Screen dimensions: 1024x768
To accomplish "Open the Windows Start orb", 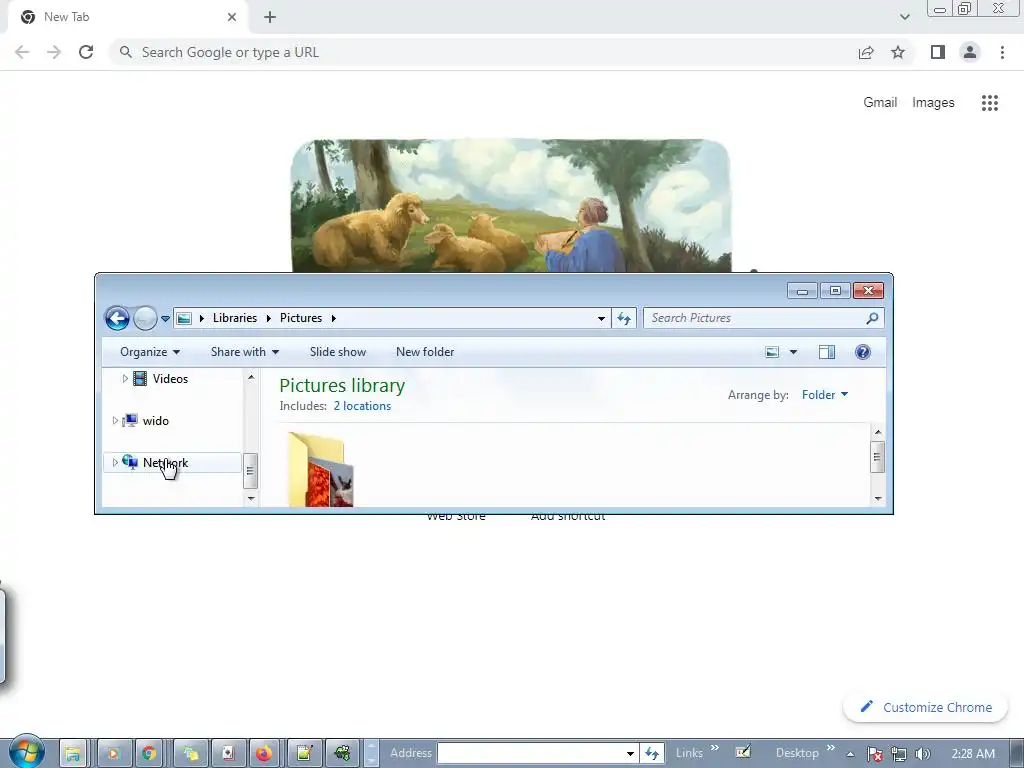I will tap(27, 751).
